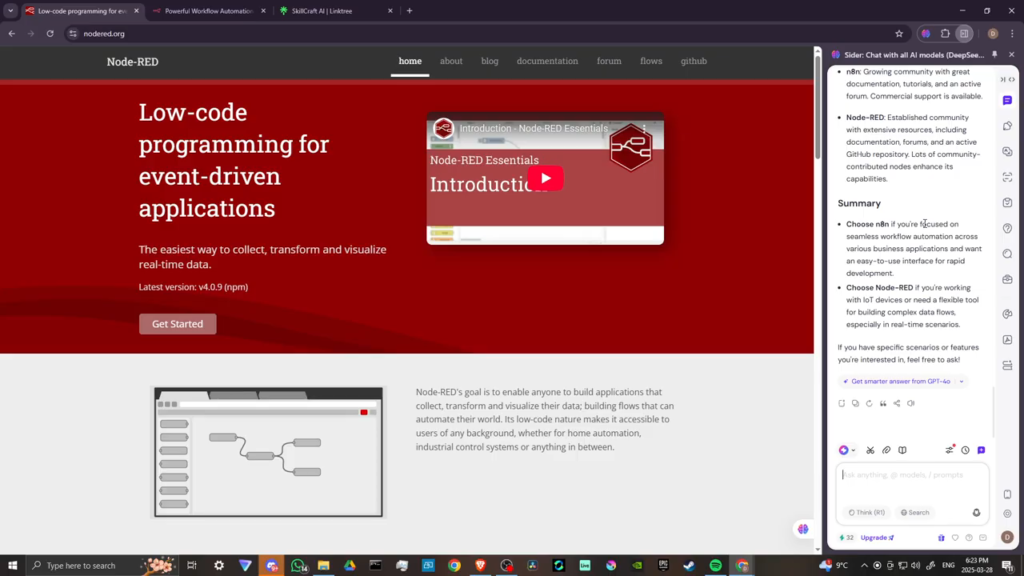Open chat settings sliders icon with red dot
1024x576 pixels.
(x=950, y=449)
